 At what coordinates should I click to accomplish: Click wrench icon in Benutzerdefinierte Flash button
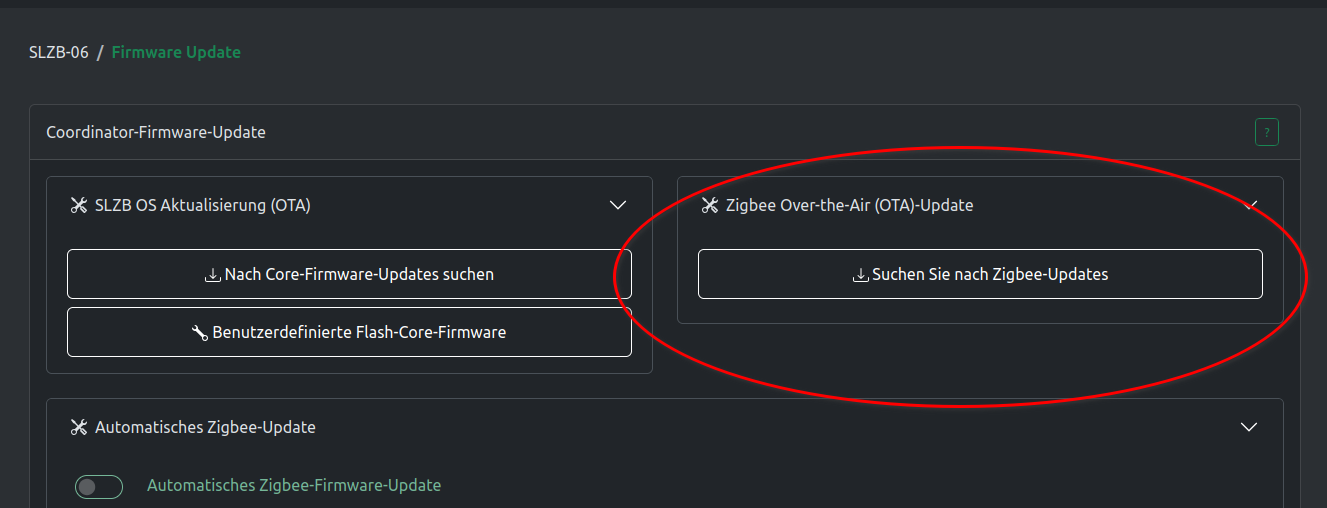(200, 333)
